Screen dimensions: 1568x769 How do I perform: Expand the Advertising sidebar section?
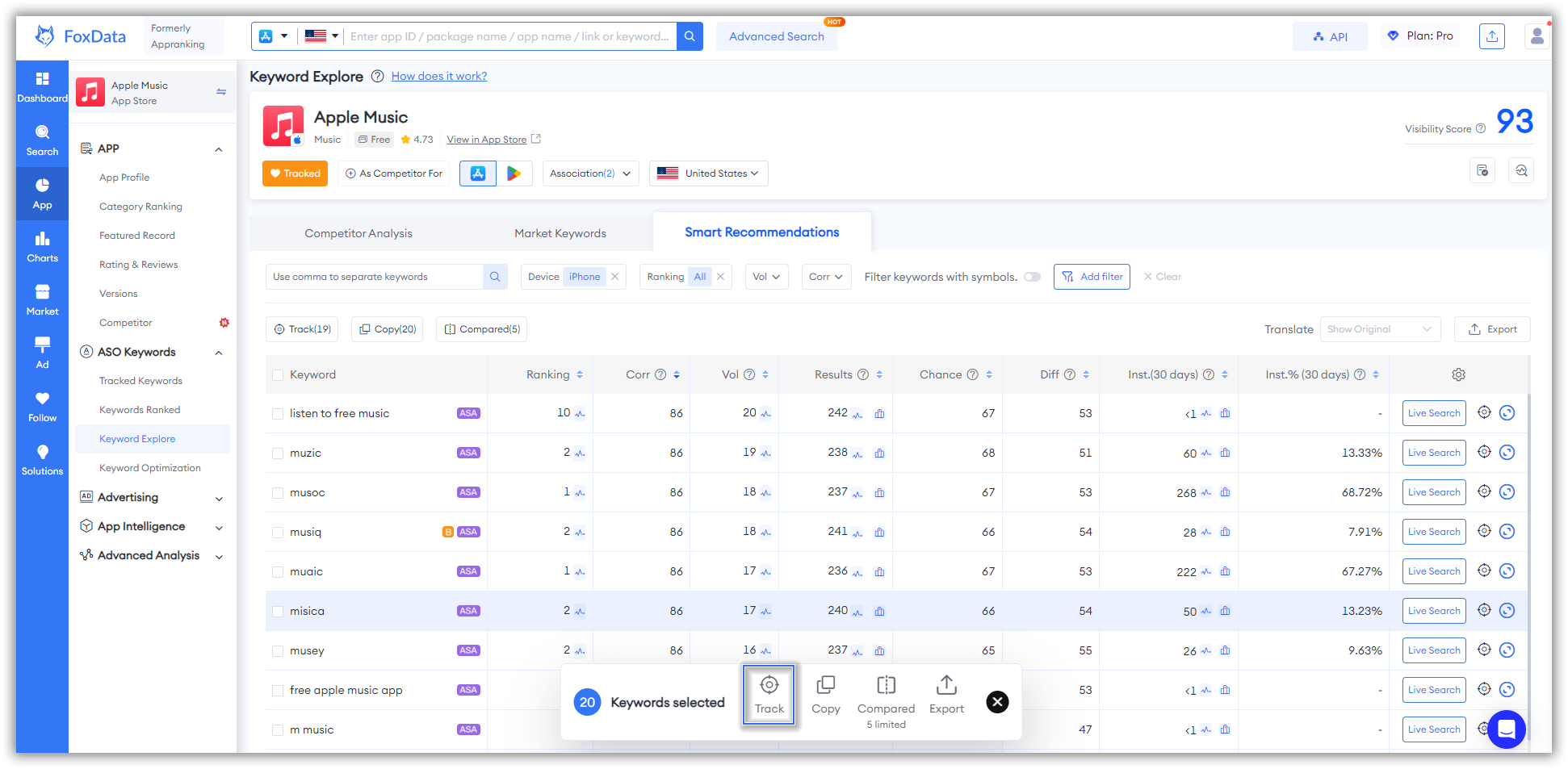[219, 499]
